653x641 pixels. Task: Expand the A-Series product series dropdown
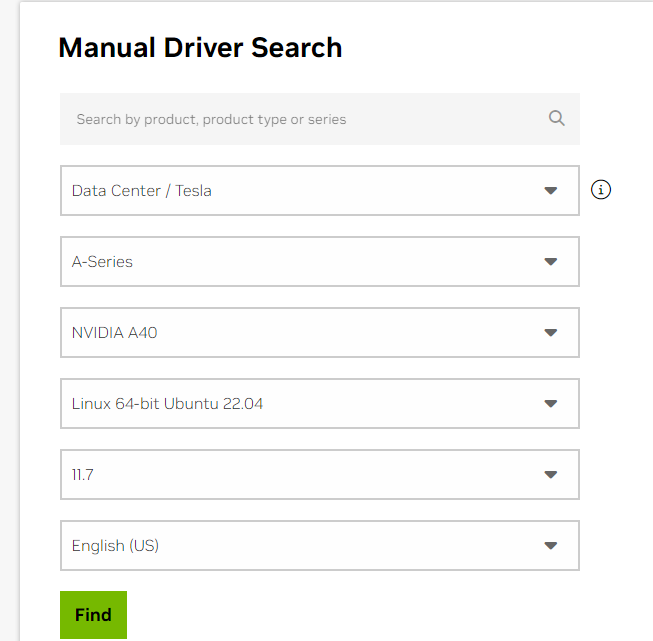point(320,262)
